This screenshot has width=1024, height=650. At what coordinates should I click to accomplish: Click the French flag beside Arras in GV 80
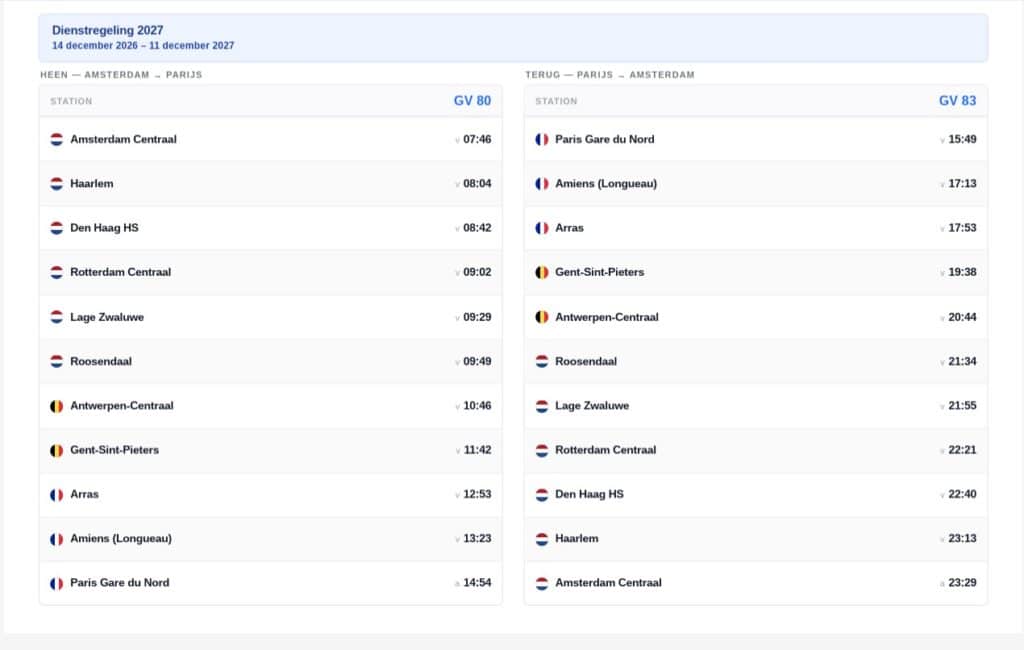point(57,495)
